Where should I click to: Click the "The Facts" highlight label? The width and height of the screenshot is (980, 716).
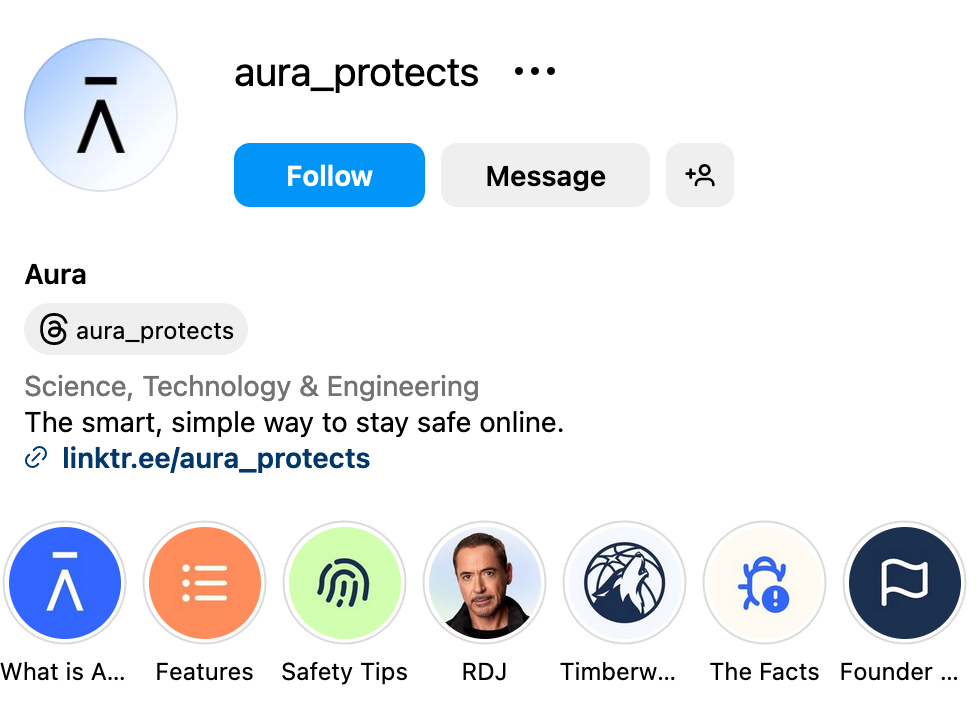[x=764, y=672]
